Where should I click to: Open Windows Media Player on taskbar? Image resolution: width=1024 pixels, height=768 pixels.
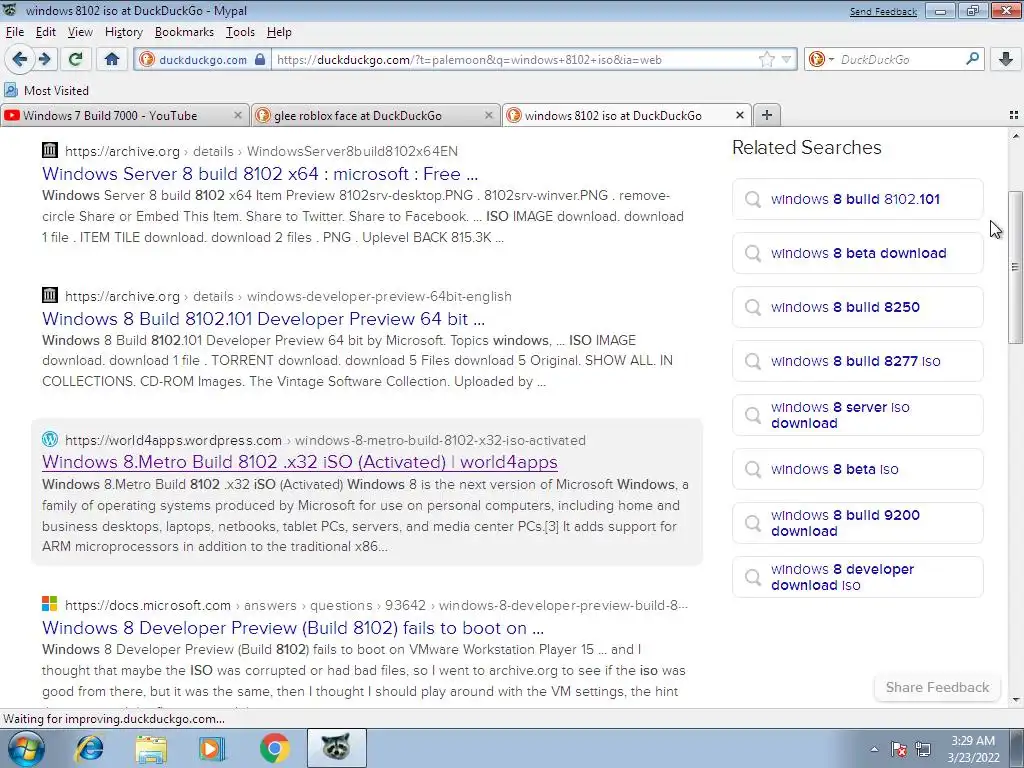212,748
